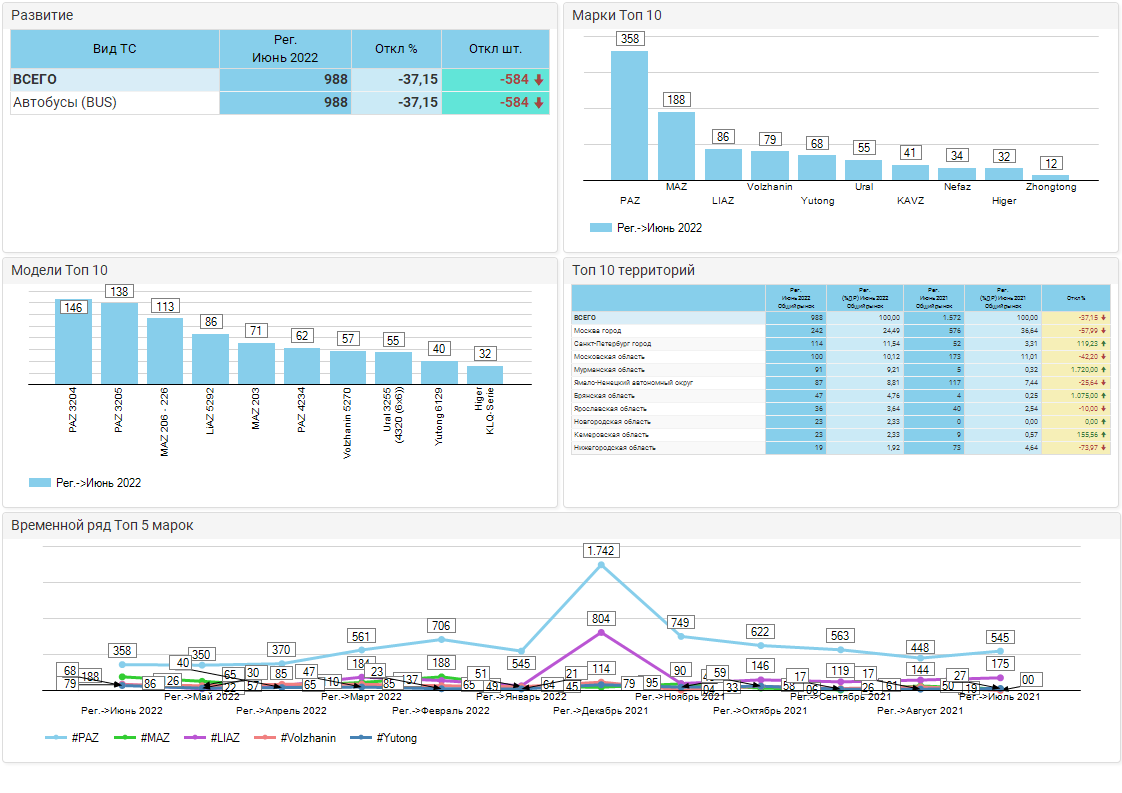Click the down arrow in Автобусы (BUS) row
The width and height of the screenshot is (1122, 793).
[538, 103]
